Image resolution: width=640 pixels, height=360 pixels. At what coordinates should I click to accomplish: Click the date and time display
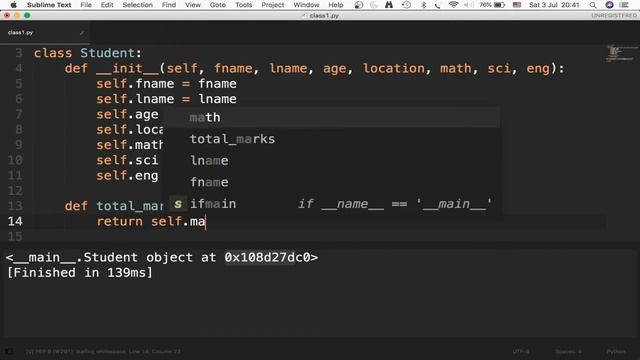(x=554, y=5)
